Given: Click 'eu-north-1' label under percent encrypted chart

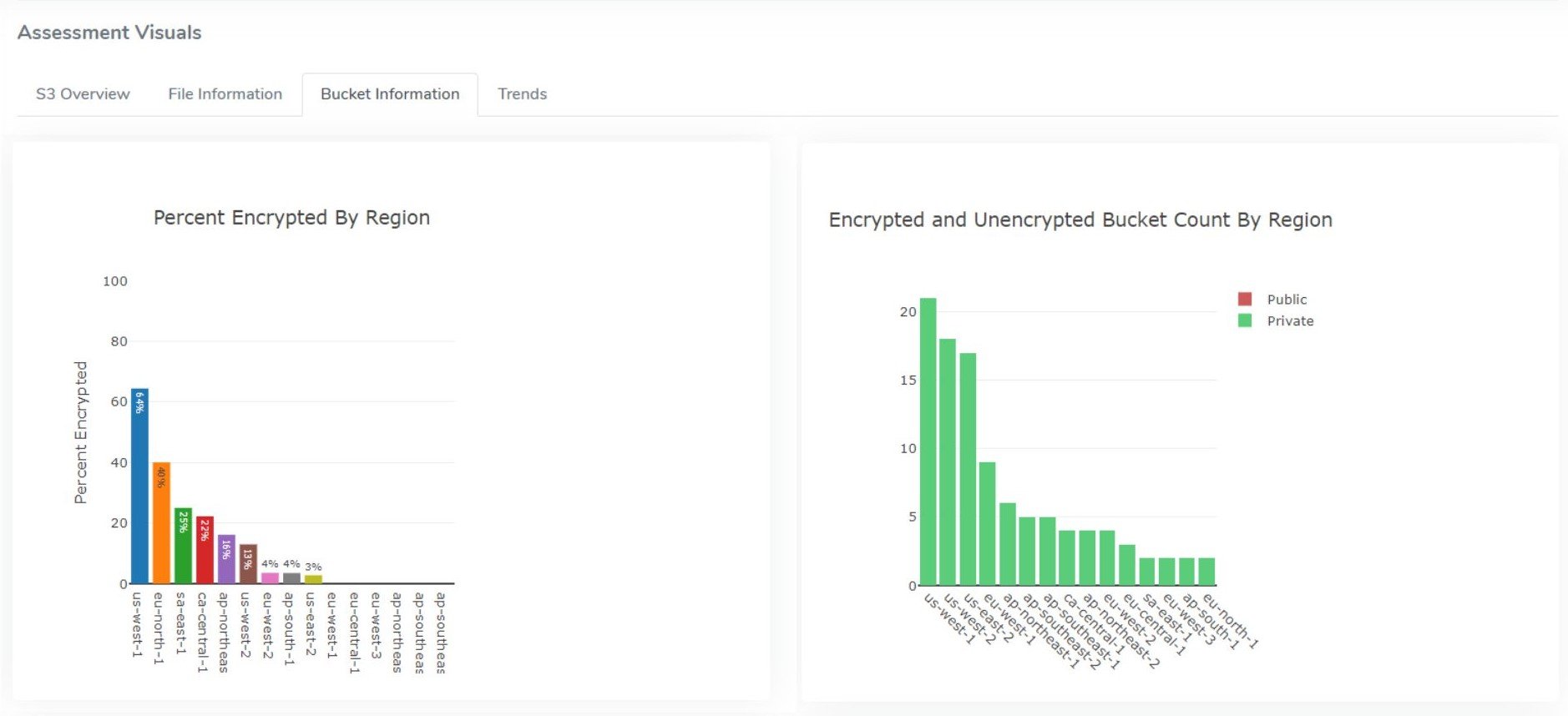Looking at the screenshot, I should 159,628.
